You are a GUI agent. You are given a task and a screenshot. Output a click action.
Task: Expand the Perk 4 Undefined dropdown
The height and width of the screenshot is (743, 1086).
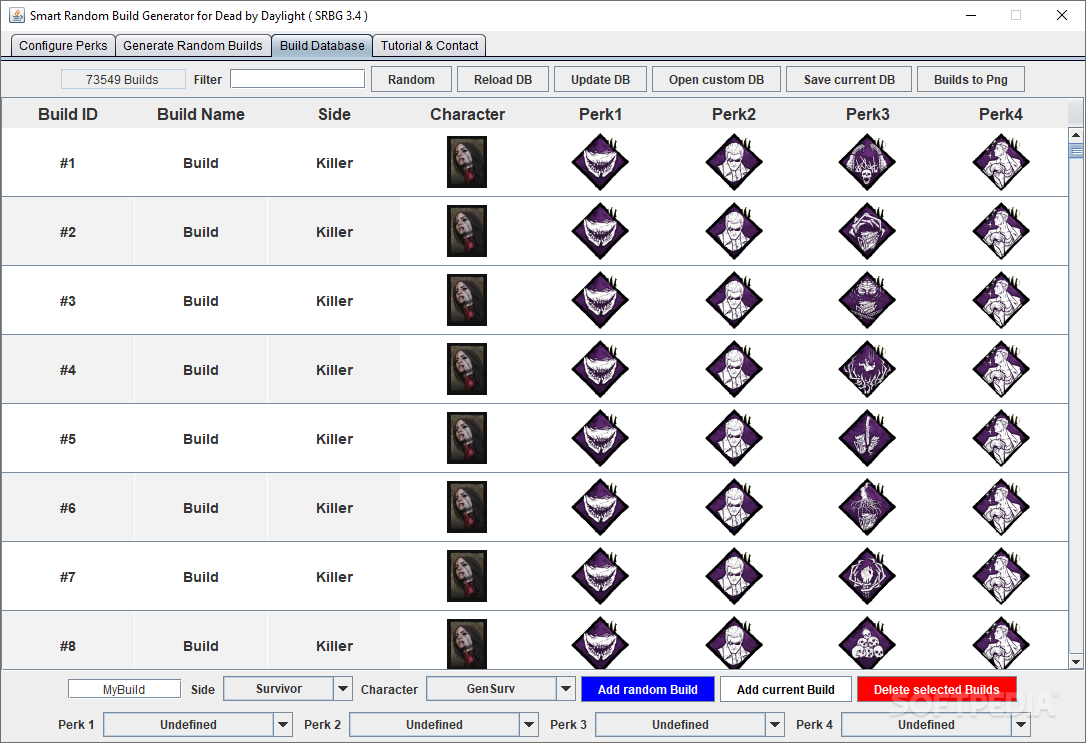pyautogui.click(x=935, y=724)
